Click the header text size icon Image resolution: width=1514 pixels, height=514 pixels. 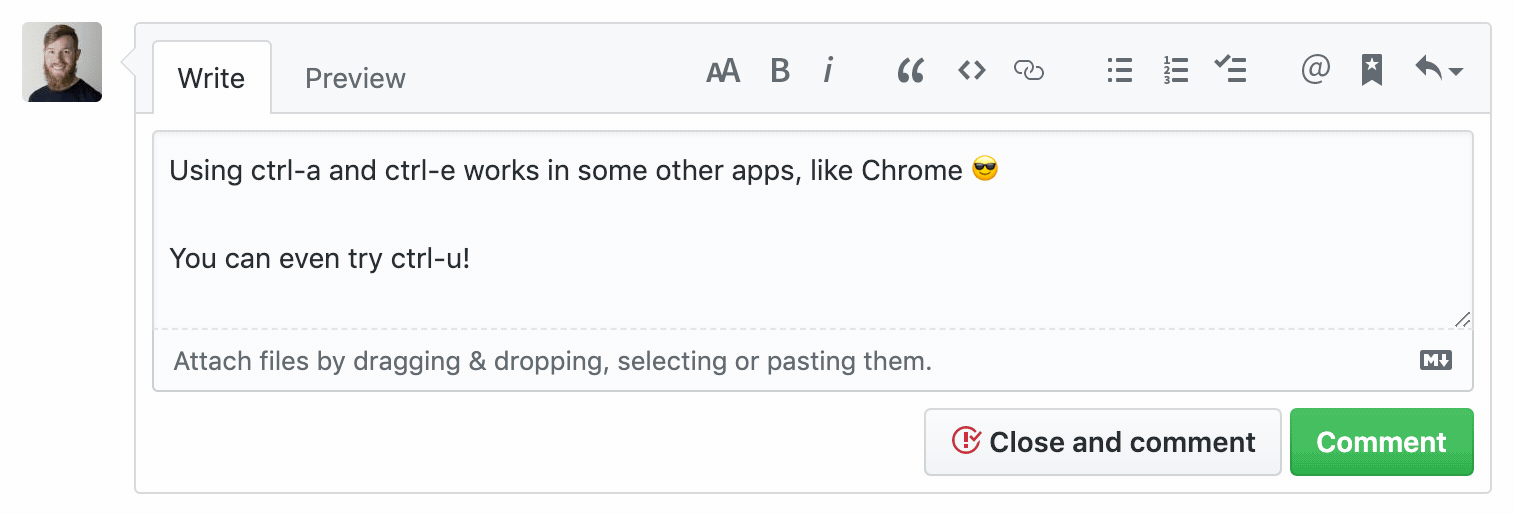pos(723,71)
